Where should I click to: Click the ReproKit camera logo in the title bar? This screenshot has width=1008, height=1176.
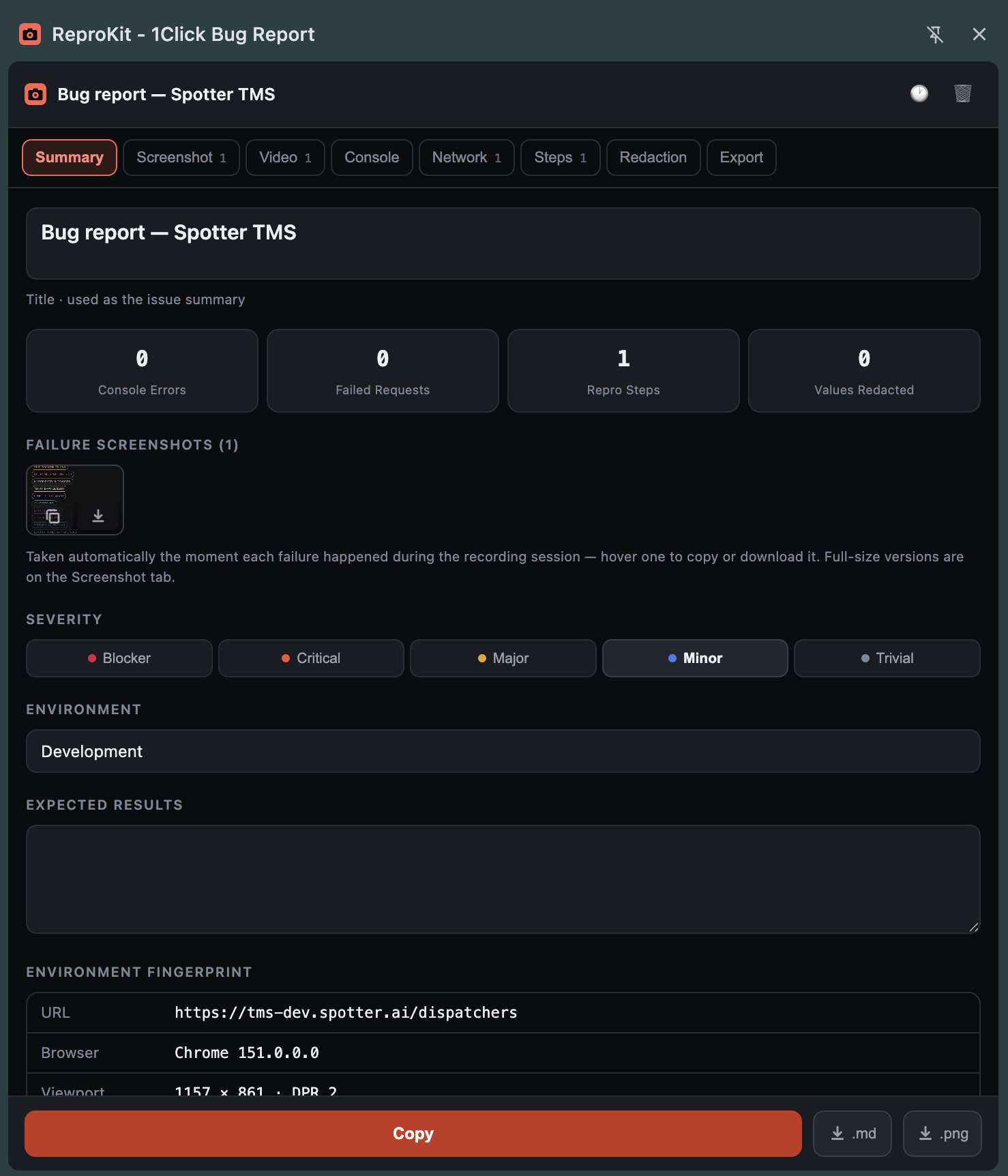pyautogui.click(x=30, y=34)
